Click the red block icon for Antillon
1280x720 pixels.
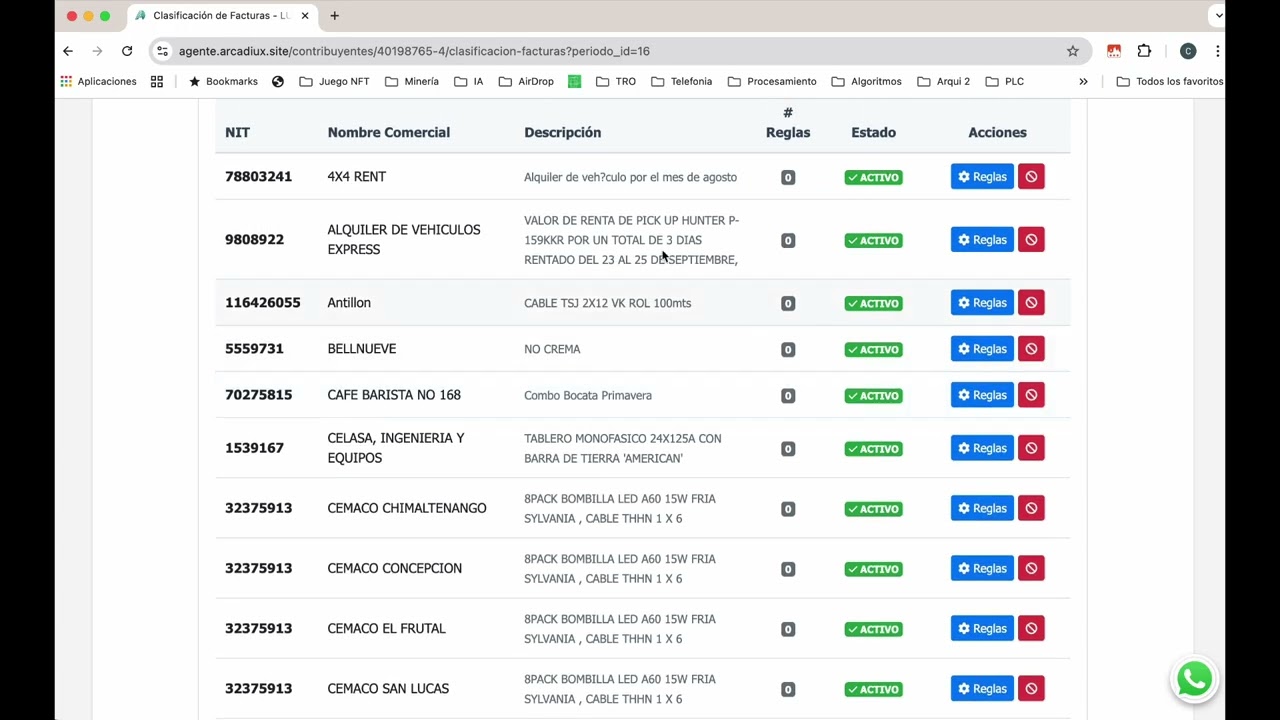tap(1031, 303)
